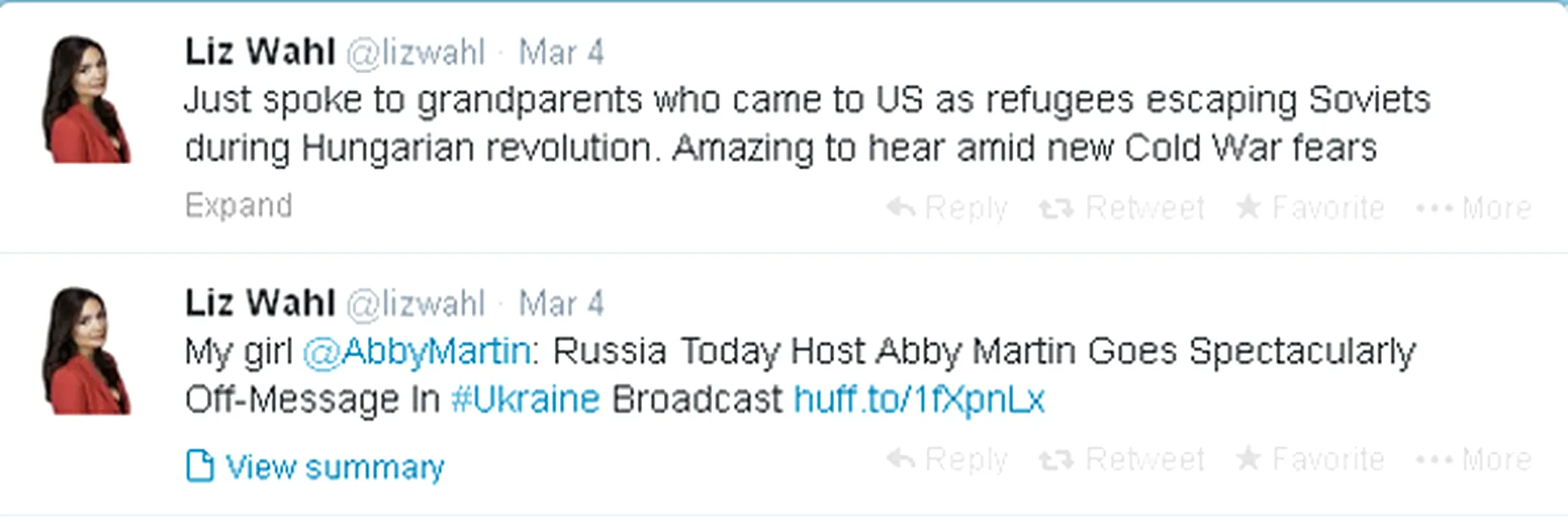Click Liz Wahl avatar on second tweet

click(86, 350)
